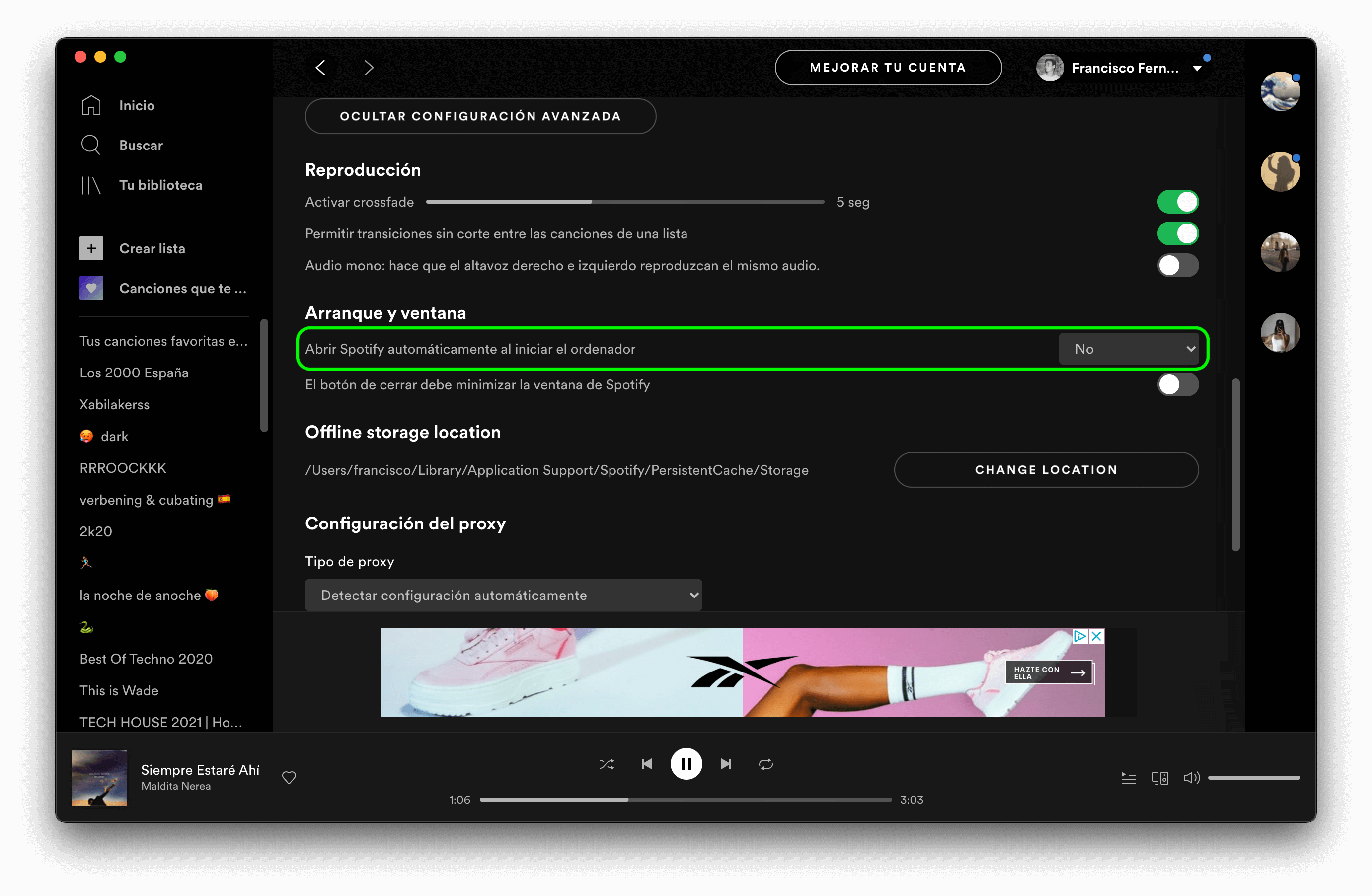Open the play queue icon

click(1128, 777)
